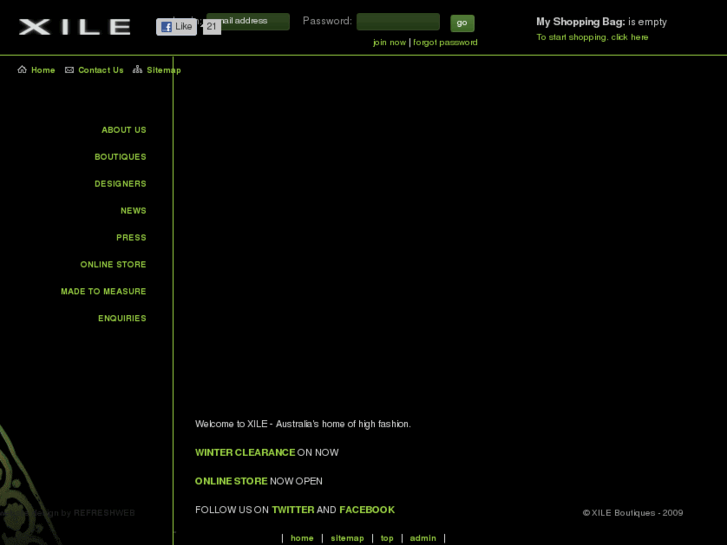Follow the TWITTER link
Image resolution: width=727 pixels, height=545 pixels.
point(293,510)
